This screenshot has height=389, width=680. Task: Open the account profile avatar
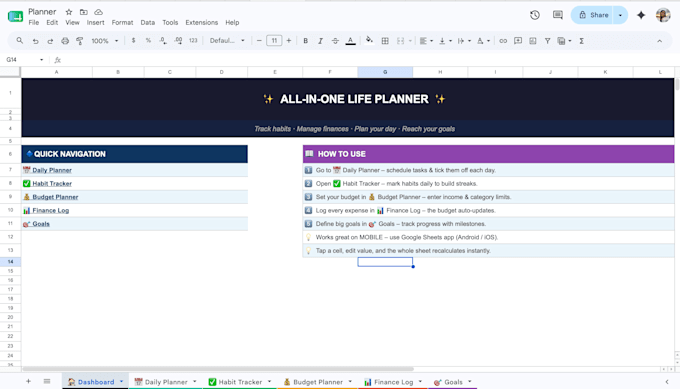[663, 15]
